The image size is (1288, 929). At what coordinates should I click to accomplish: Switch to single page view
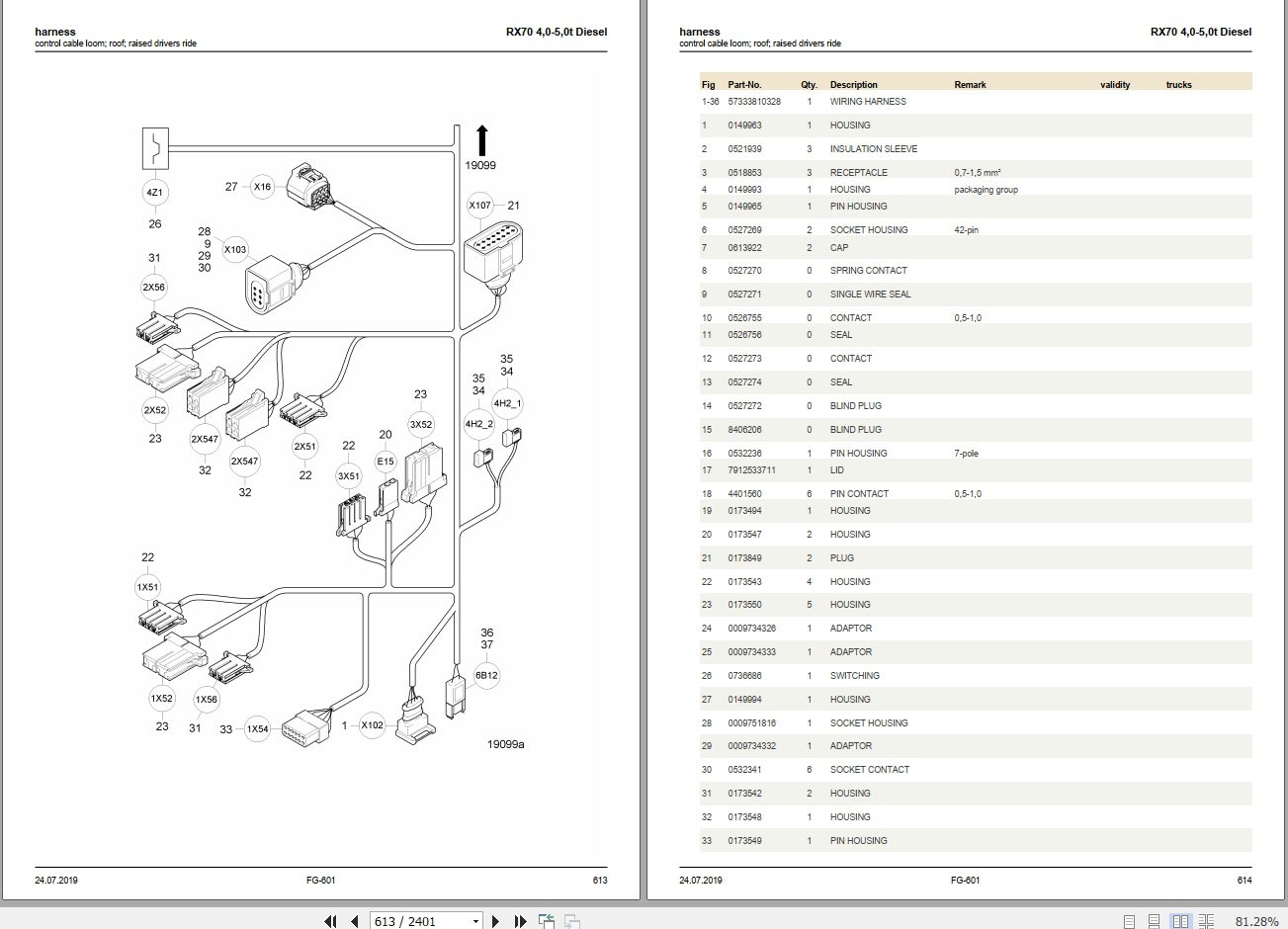coord(1130,921)
